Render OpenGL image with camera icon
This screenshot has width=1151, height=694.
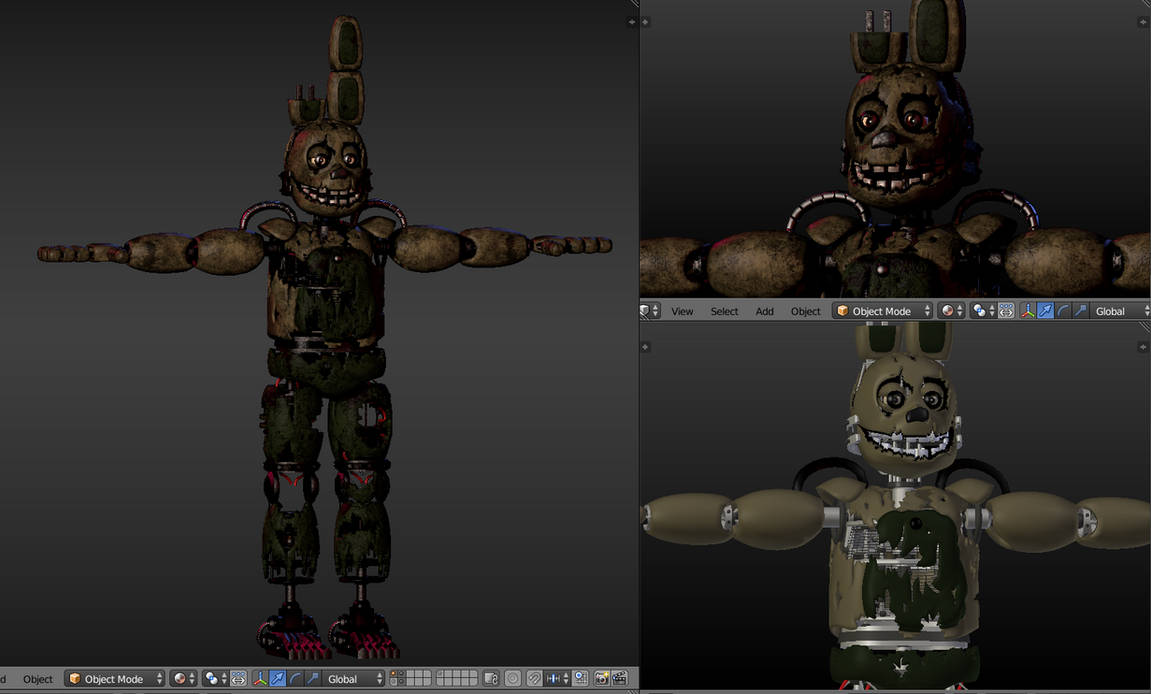602,679
